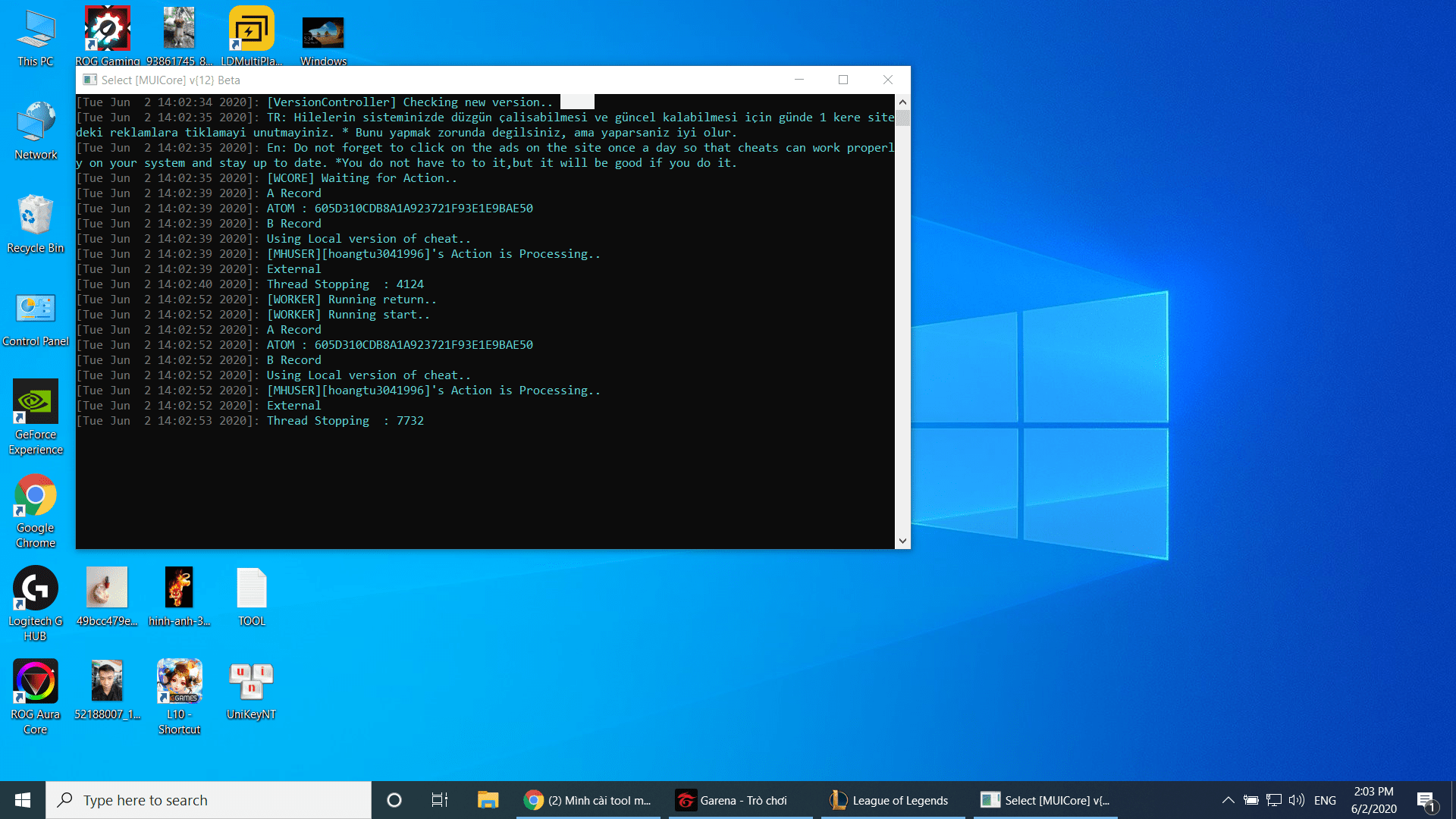Image resolution: width=1456 pixels, height=819 pixels.
Task: Launch ROG Aura Core shortcut
Action: click(36, 697)
